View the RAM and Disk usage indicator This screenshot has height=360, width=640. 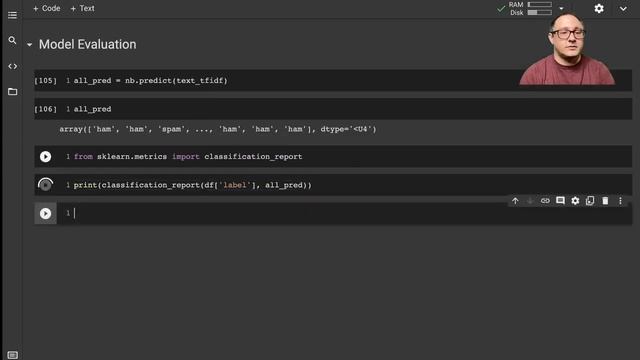point(530,8)
